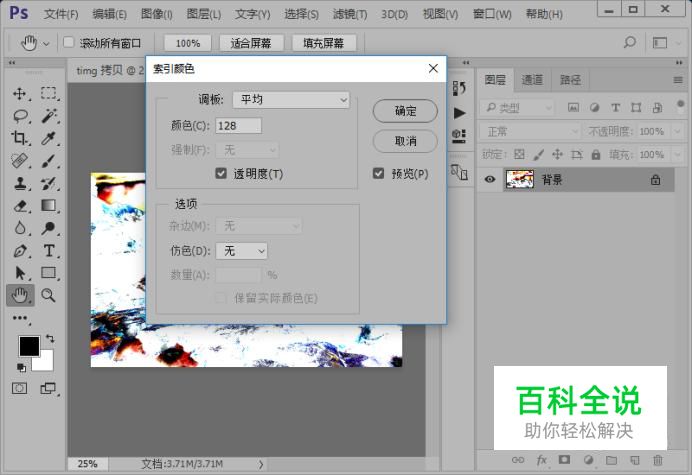Select the Eraser tool
The image size is (692, 475).
click(19, 206)
